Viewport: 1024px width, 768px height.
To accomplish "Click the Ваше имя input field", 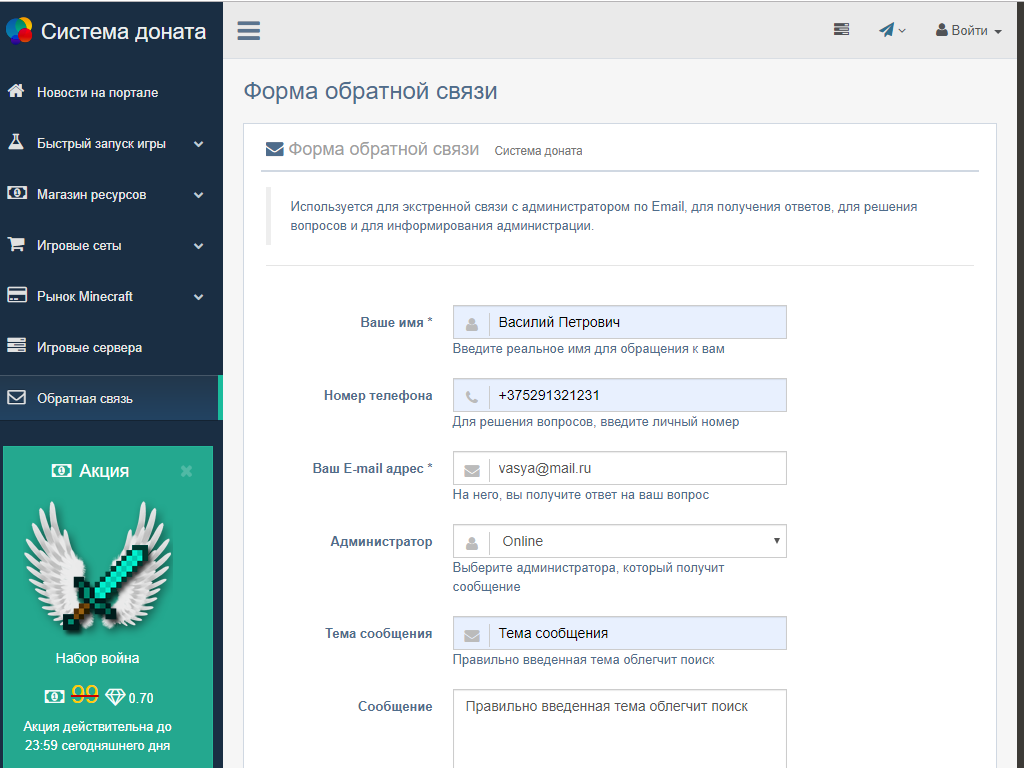I will tap(636, 323).
